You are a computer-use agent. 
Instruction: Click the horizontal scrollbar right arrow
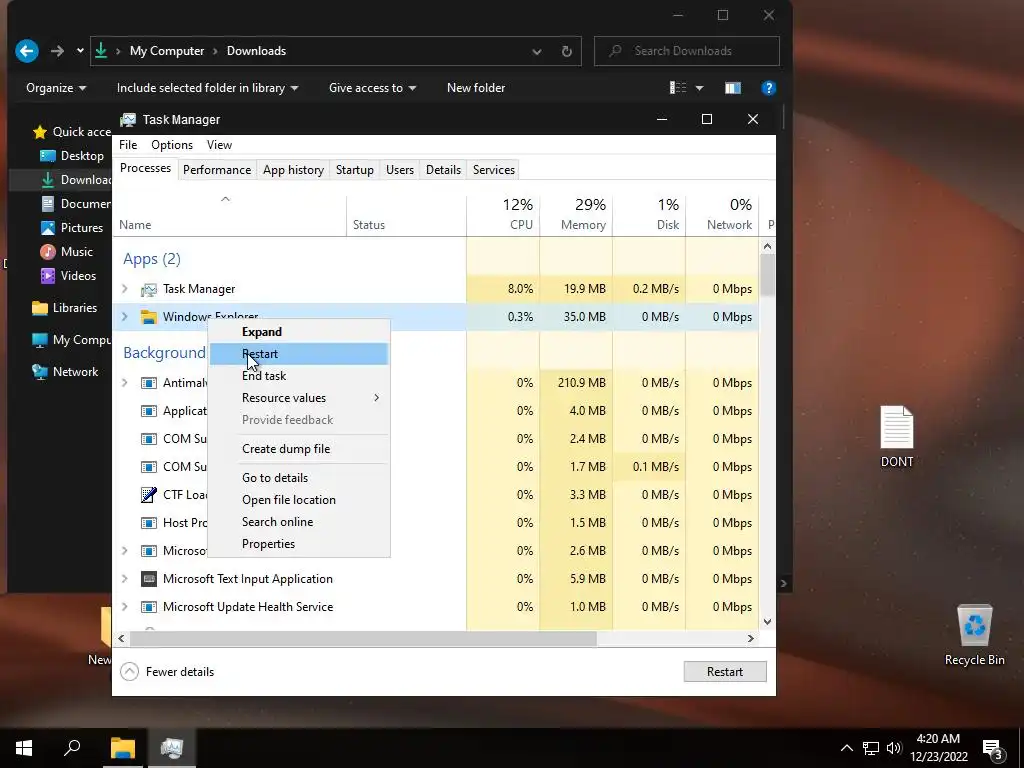751,638
